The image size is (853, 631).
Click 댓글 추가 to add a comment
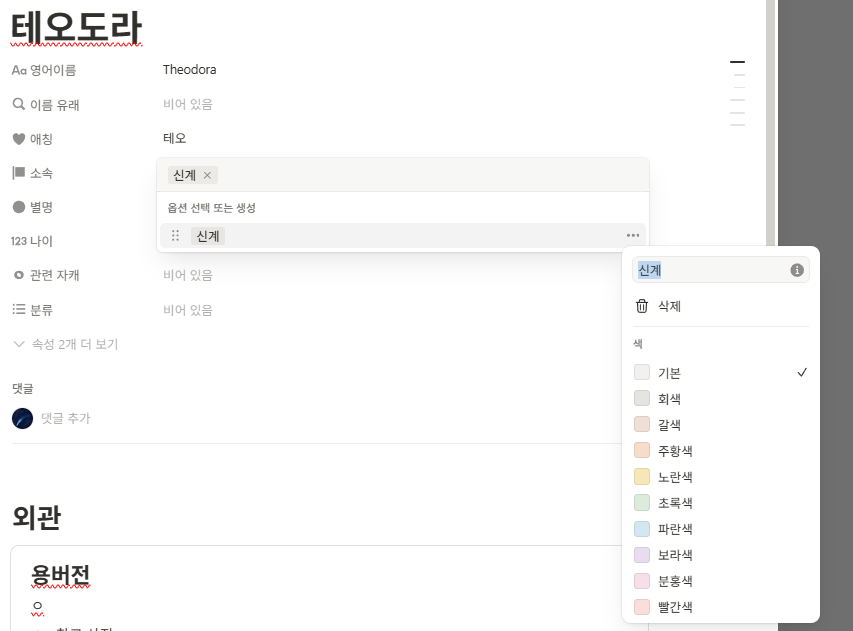coord(65,418)
